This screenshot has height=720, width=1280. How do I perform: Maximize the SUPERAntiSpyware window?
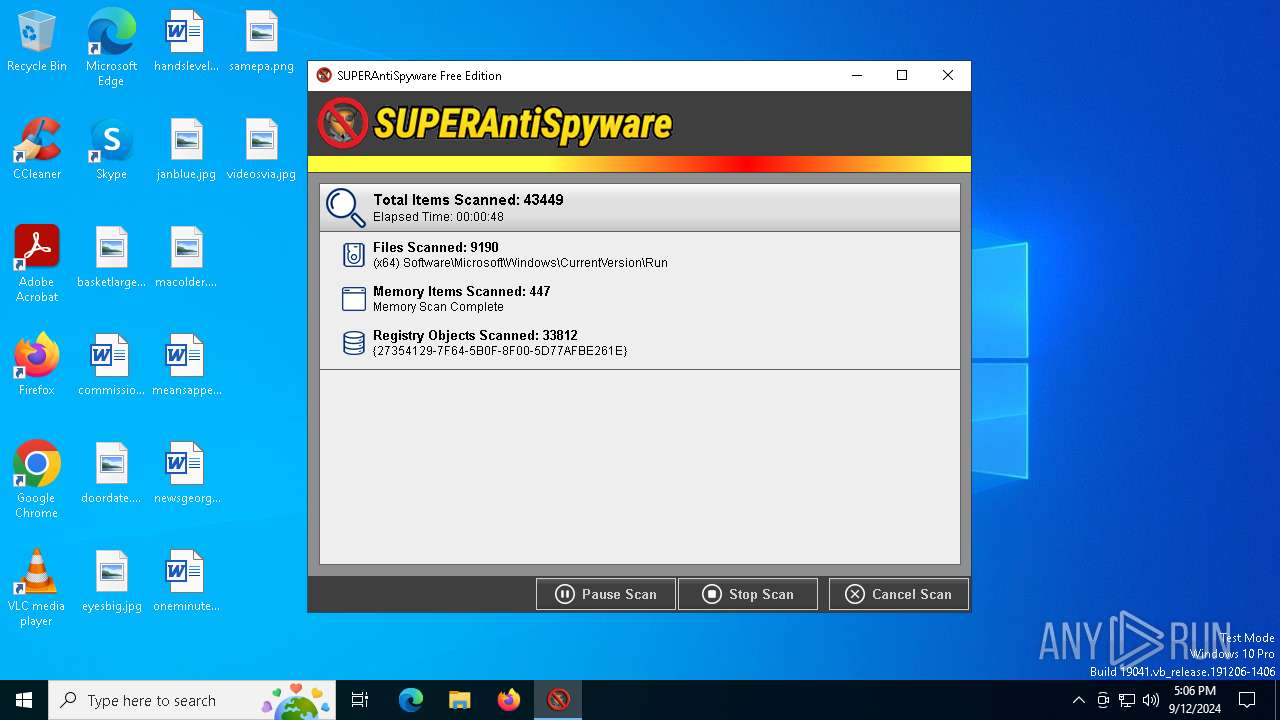902,75
